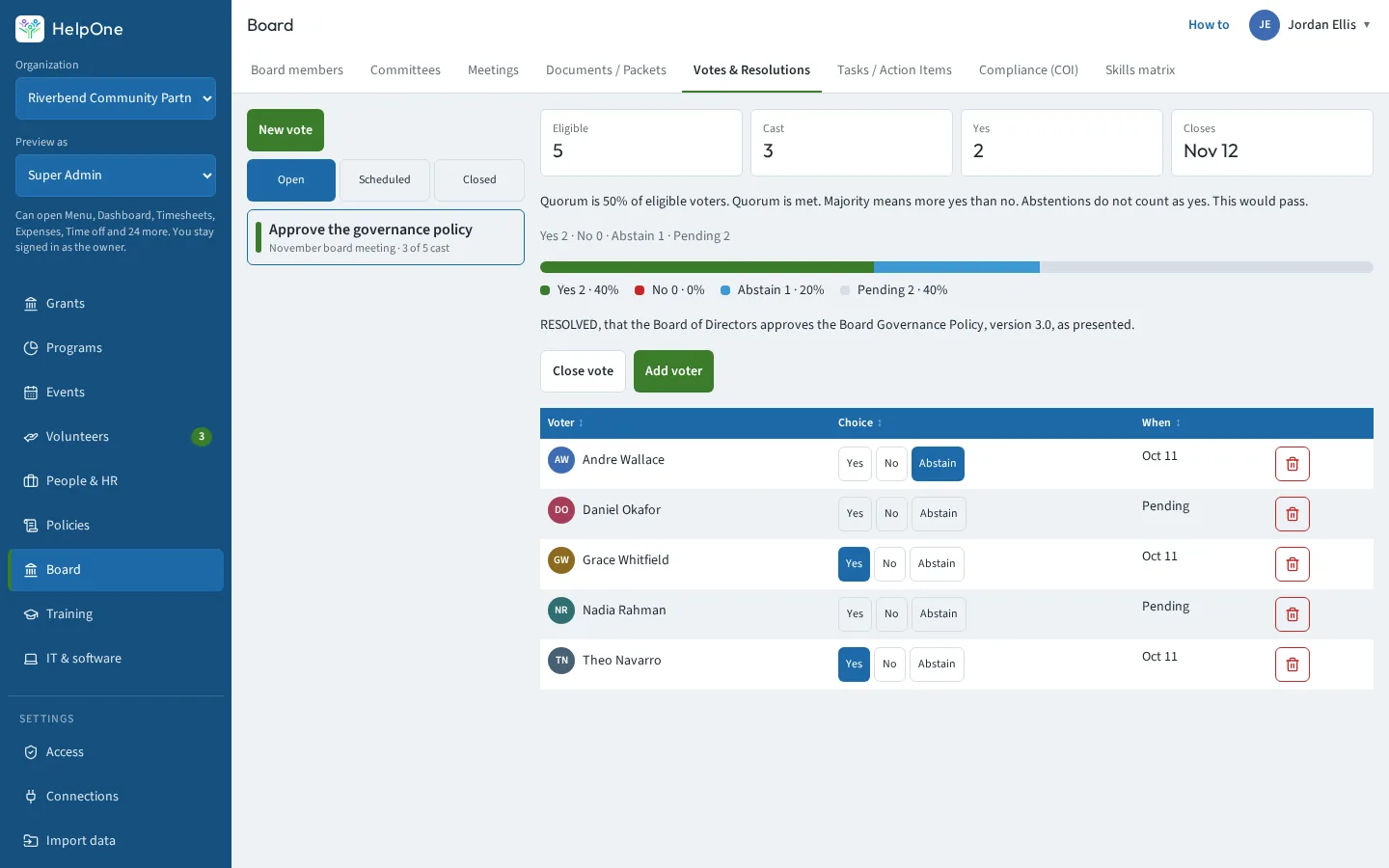Select the Programs pie chart icon

(x=31, y=348)
